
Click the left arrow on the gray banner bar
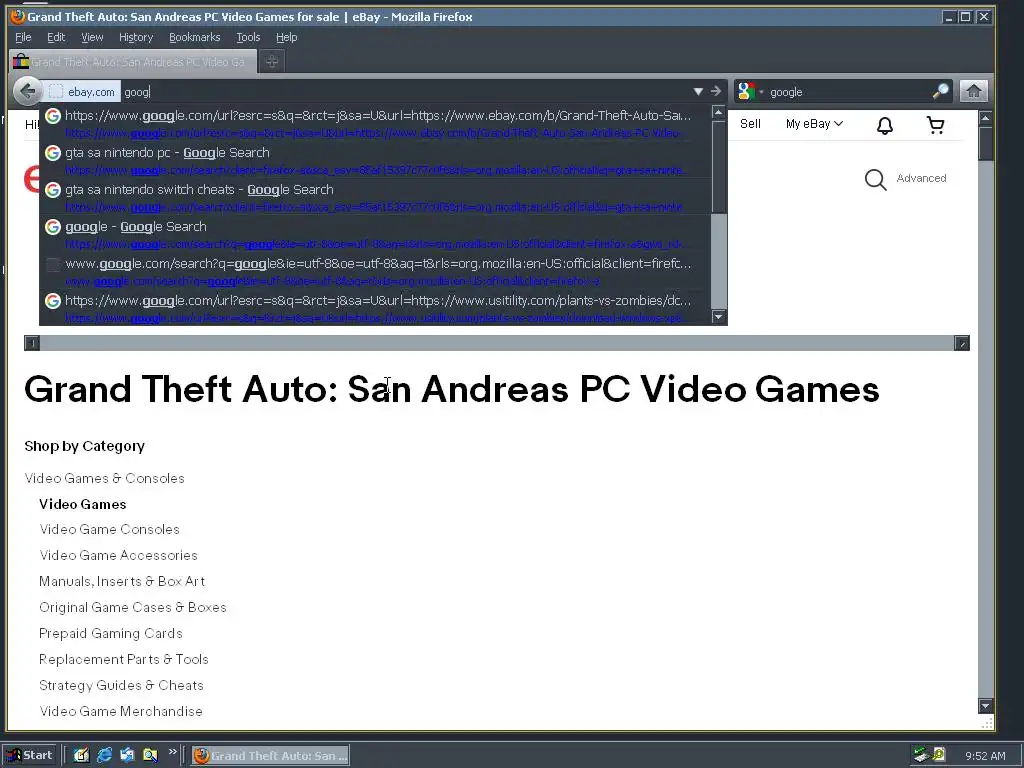pos(32,343)
